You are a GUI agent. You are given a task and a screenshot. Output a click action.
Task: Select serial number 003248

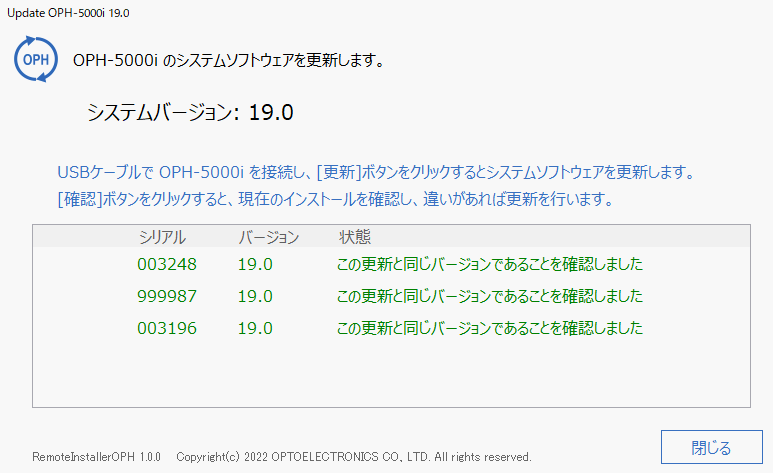click(167, 264)
